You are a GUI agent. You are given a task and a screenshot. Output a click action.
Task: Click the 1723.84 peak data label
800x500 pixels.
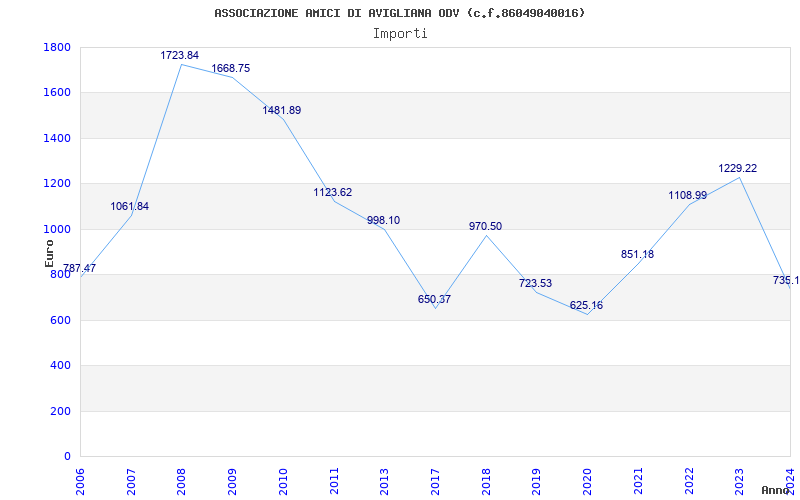tap(180, 56)
